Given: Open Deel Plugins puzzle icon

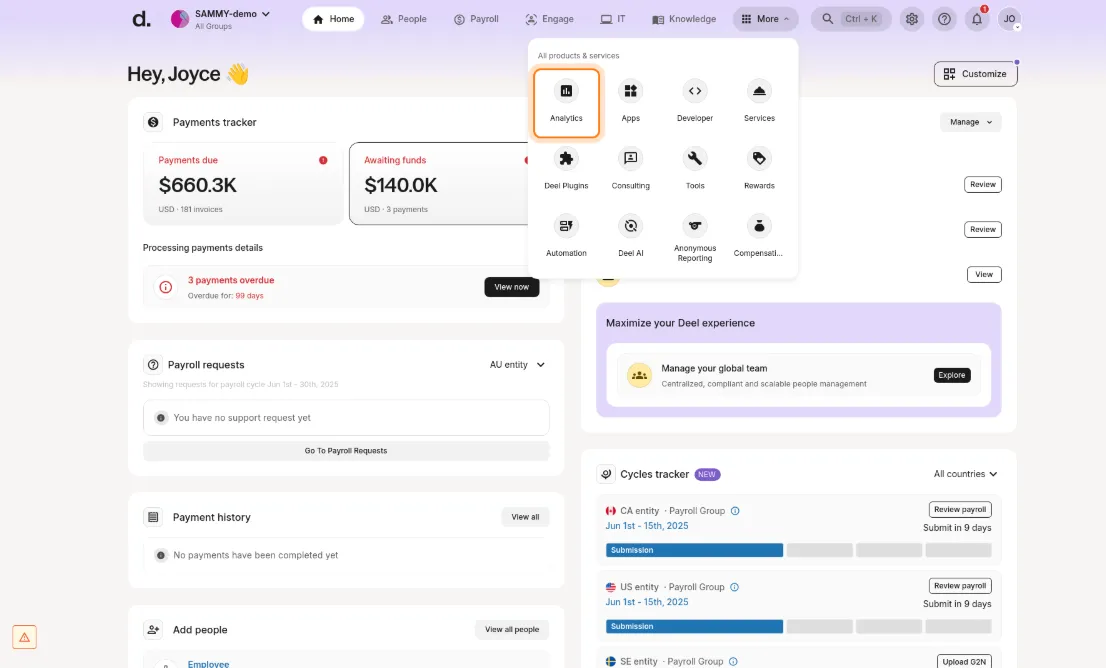Looking at the screenshot, I should [566, 159].
